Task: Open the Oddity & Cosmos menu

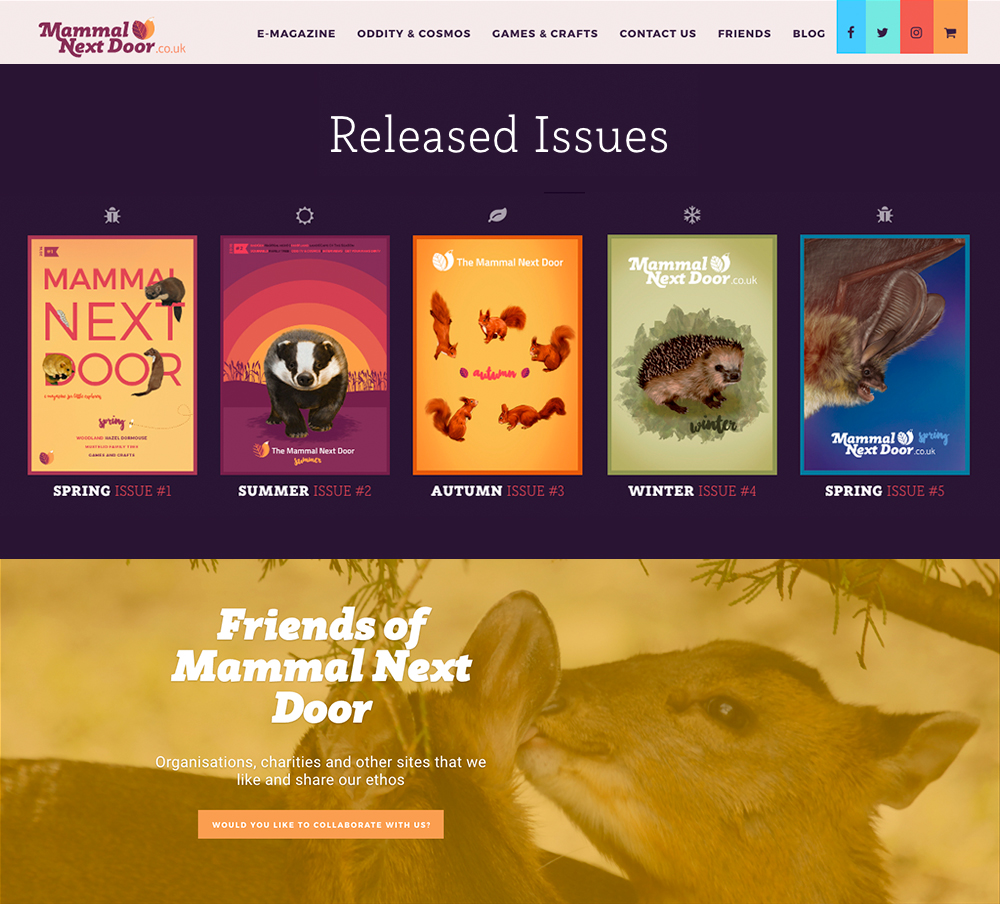Action: [413, 34]
